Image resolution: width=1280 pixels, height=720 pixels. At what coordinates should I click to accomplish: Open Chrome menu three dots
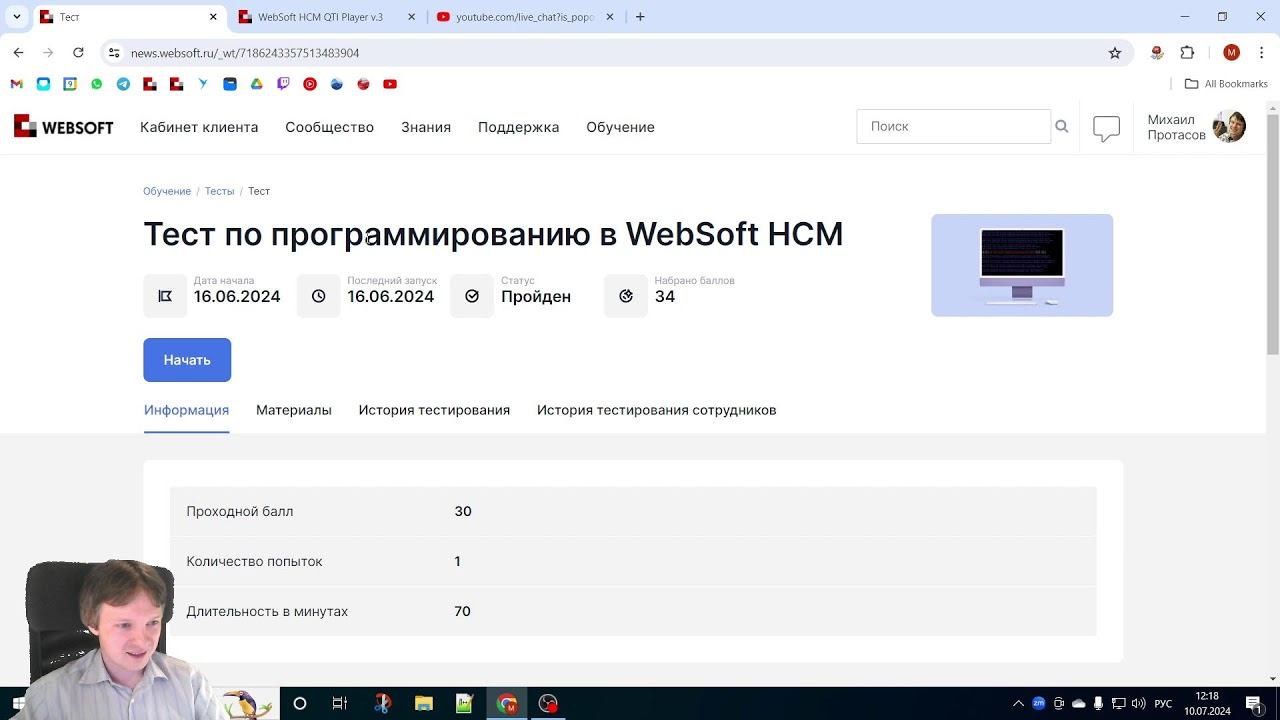pyautogui.click(x=1260, y=53)
